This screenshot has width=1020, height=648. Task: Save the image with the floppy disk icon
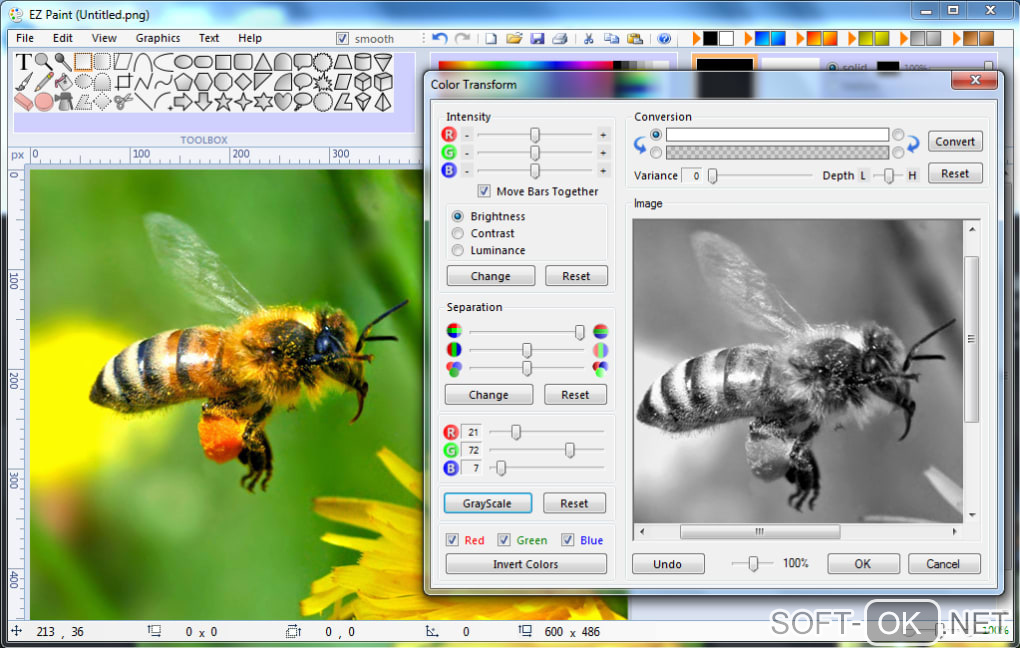537,38
